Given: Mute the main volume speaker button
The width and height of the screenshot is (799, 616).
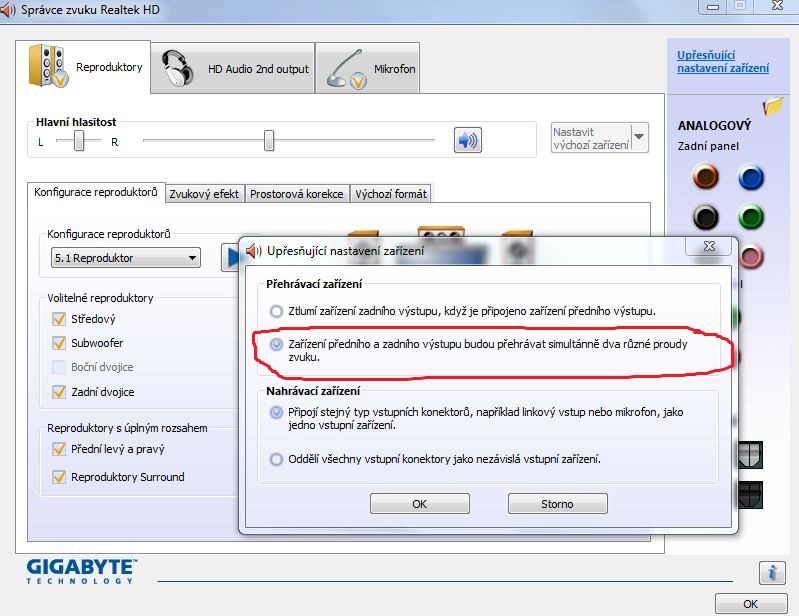Looking at the screenshot, I should (x=467, y=140).
